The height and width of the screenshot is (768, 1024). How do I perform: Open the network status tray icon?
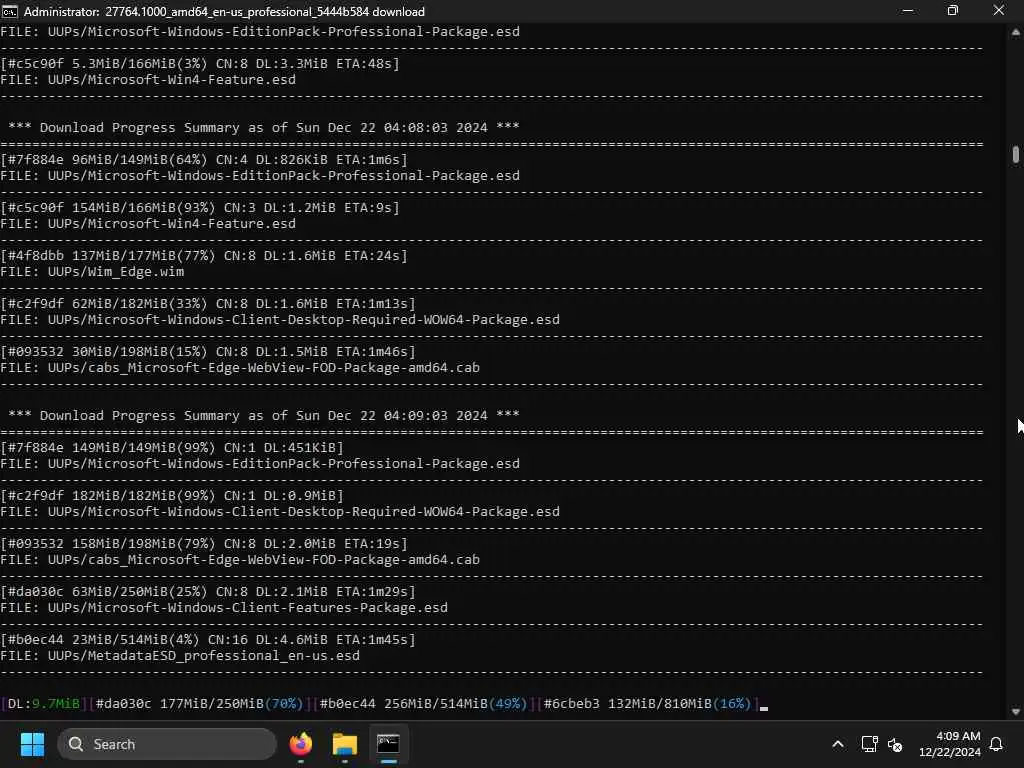tap(869, 744)
